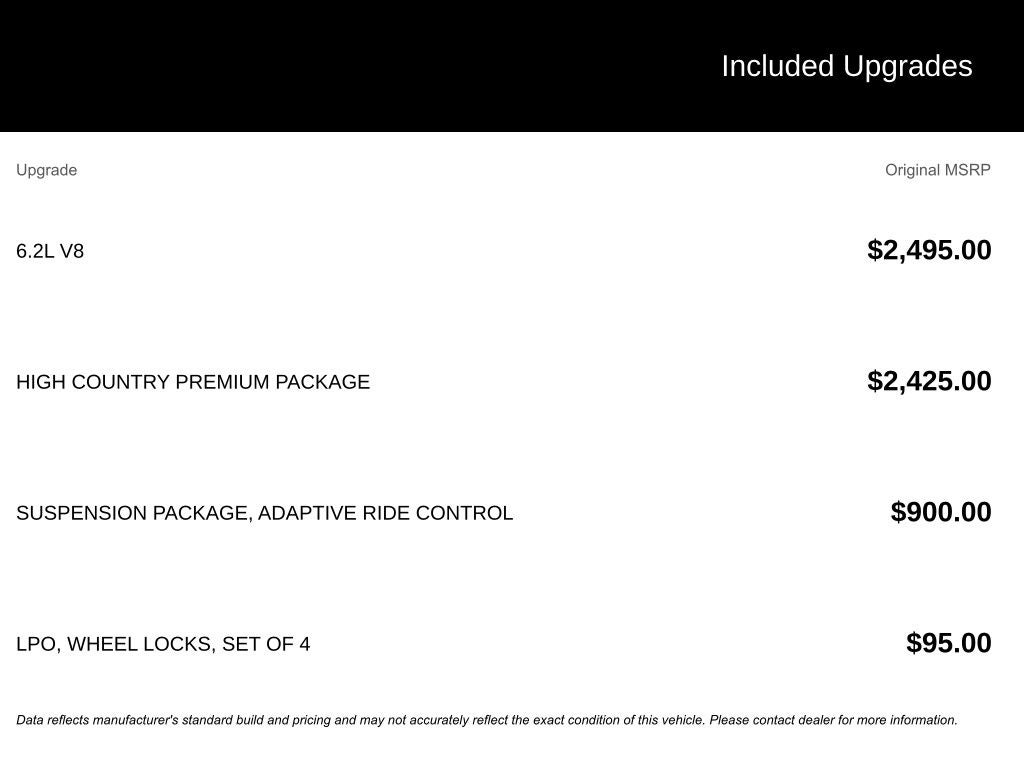Viewport: 1024px width, 768px height.
Task: Click the $900.00 price
Action: (941, 512)
